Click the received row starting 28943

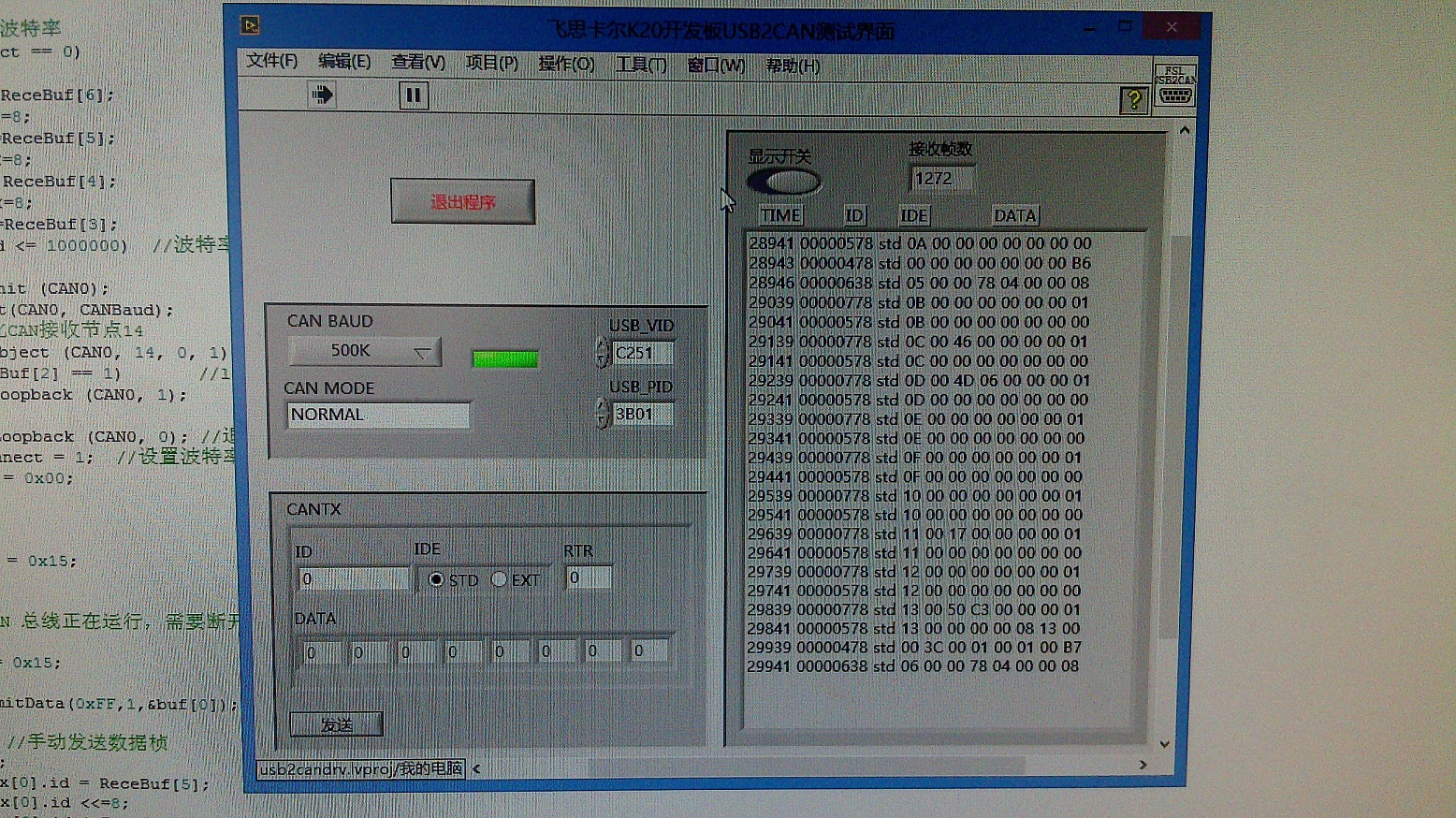920,263
